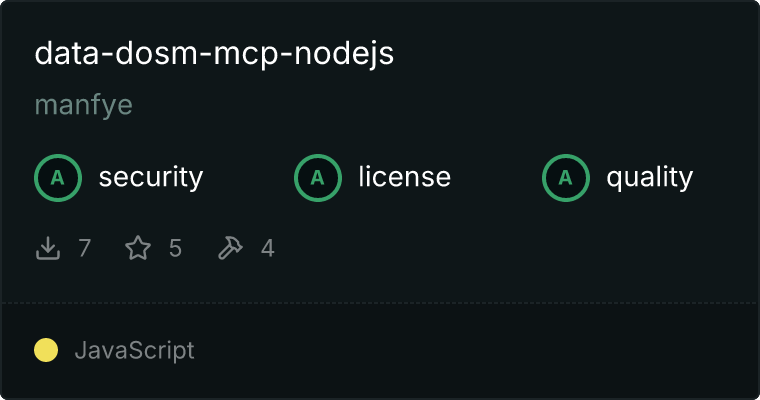This screenshot has height=400, width=760.
Task: Click the empty space right of manfye
Action: 436,105
